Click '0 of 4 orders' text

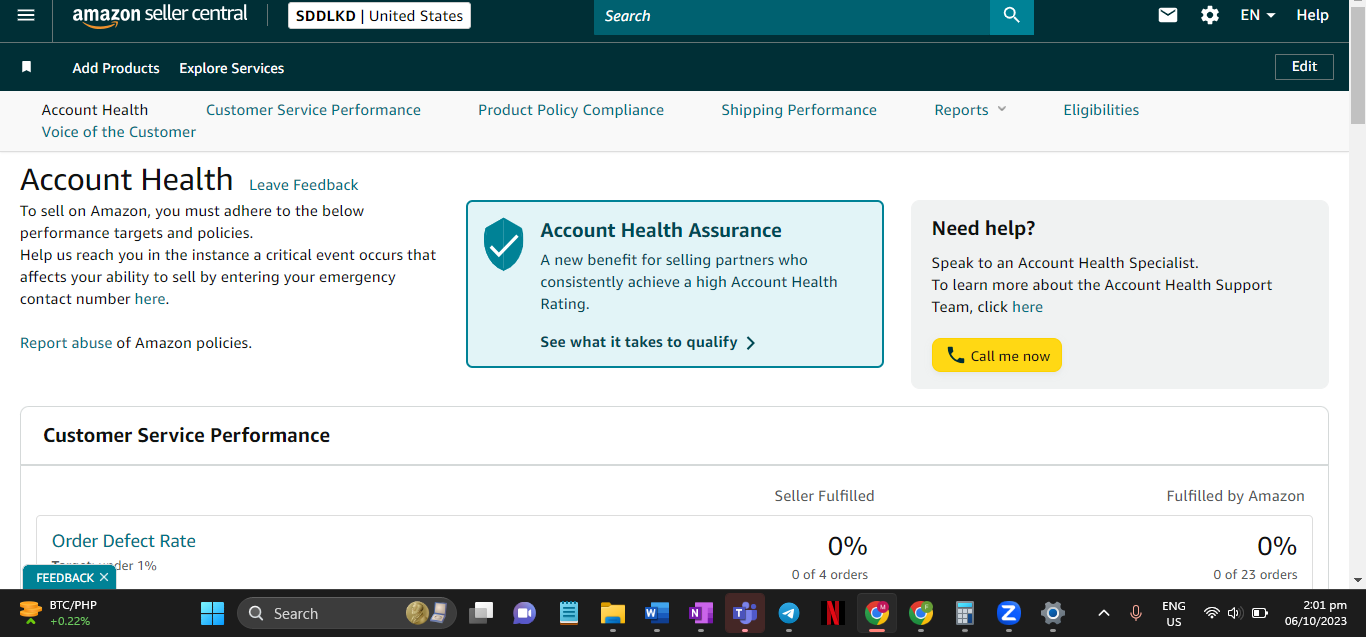[x=829, y=575]
